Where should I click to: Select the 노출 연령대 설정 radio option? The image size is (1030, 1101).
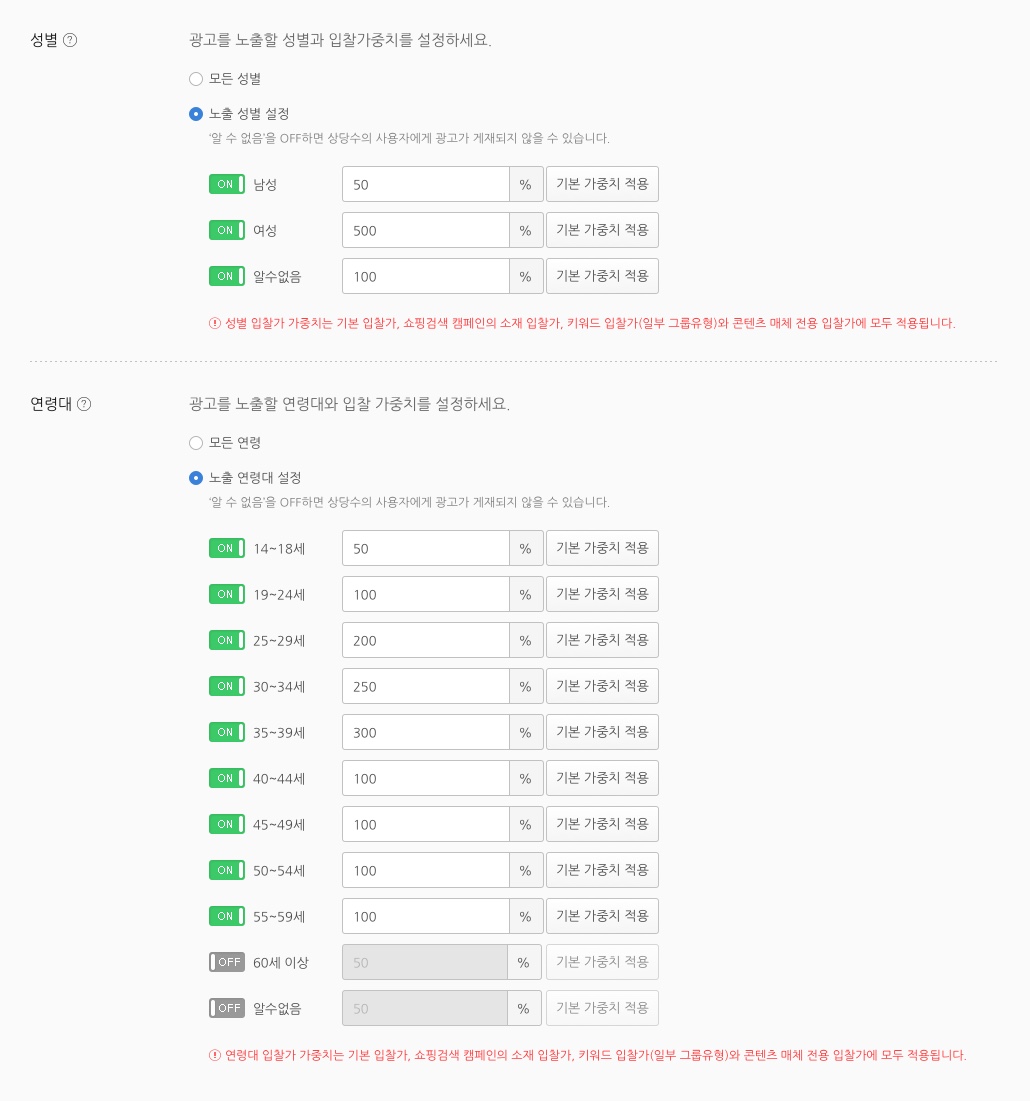click(196, 477)
